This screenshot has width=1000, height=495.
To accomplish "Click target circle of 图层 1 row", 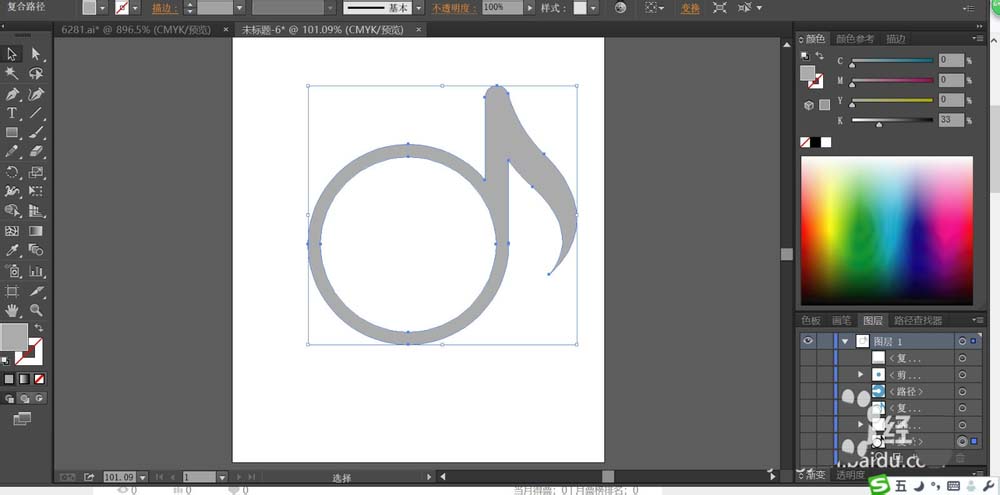I will pos(962,341).
